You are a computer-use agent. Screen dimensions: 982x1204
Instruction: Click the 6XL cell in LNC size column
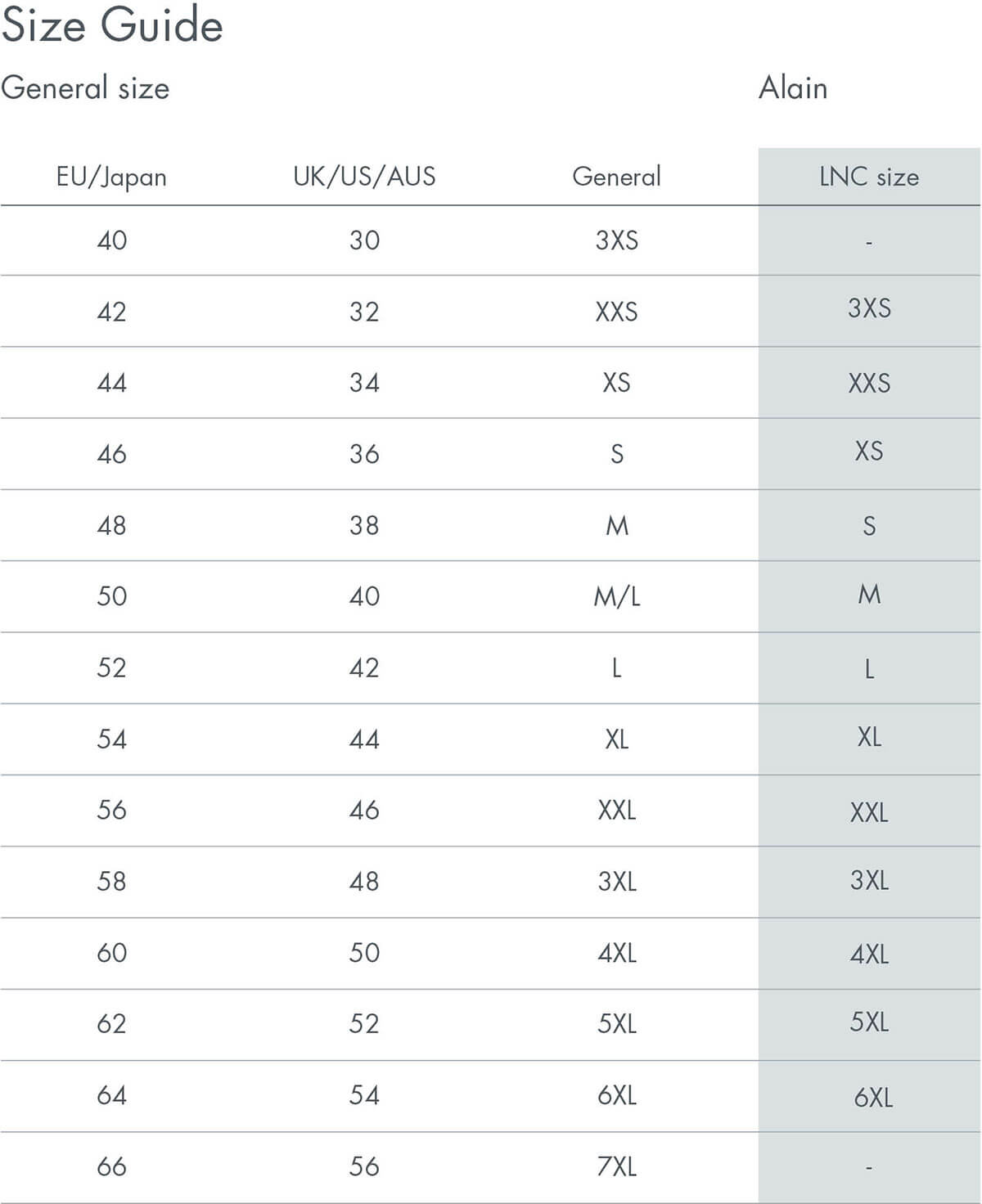pos(873,1098)
